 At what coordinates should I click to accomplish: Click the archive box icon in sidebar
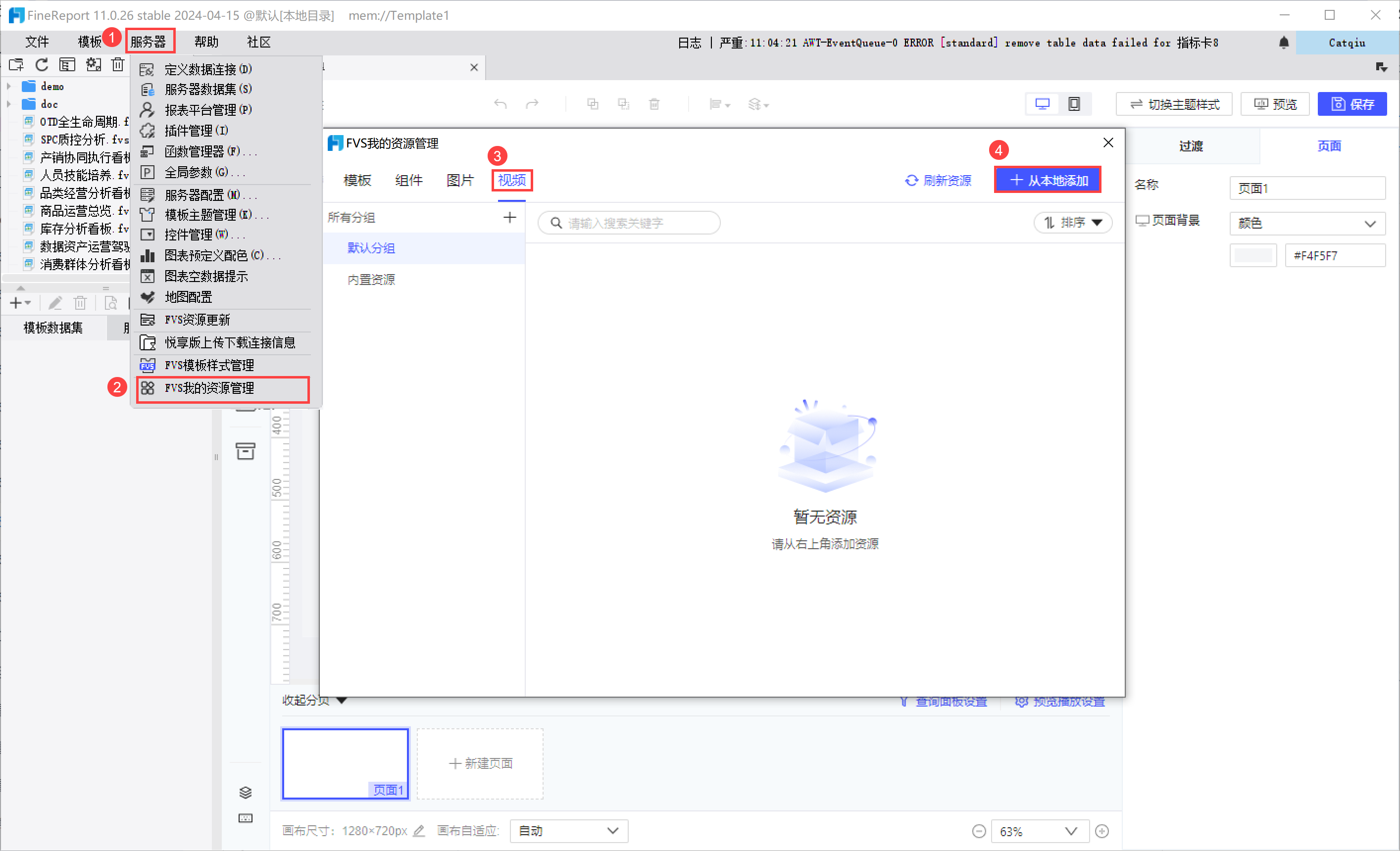tap(245, 451)
